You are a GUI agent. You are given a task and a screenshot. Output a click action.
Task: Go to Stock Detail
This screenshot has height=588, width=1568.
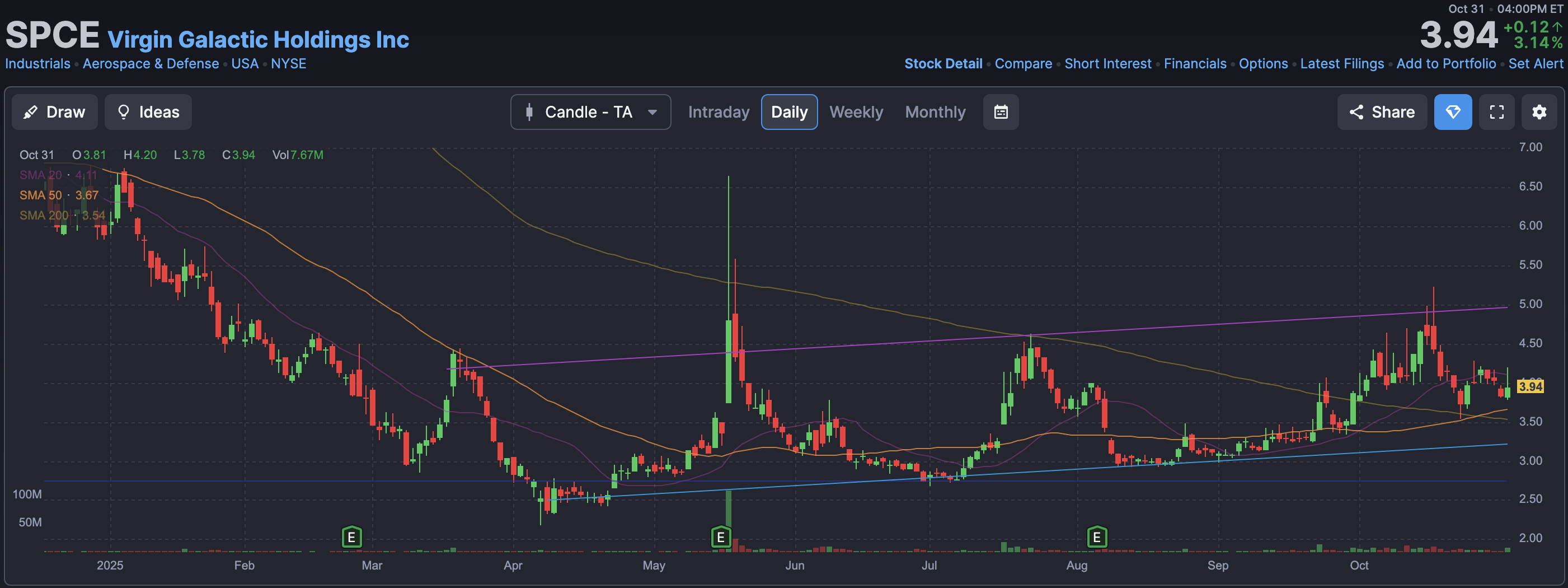tap(943, 64)
